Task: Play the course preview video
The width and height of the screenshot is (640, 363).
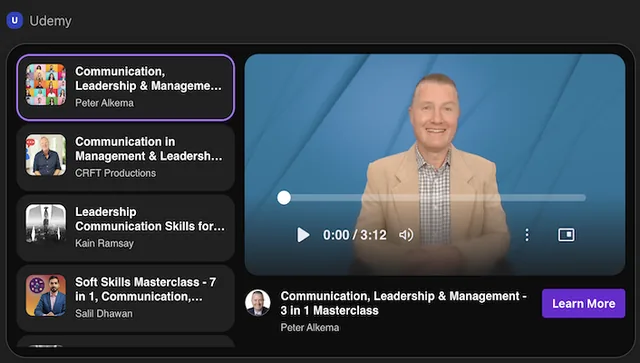Action: click(x=303, y=235)
